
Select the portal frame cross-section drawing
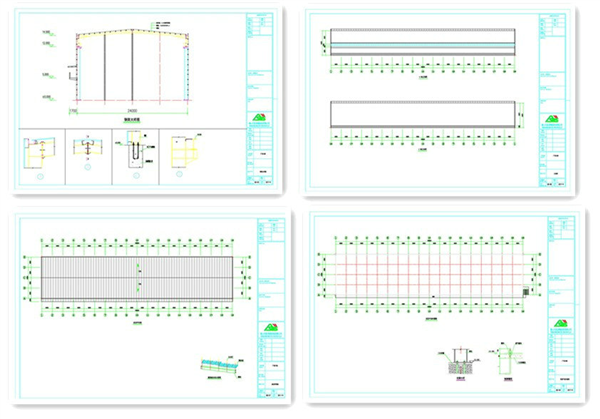click(132, 65)
